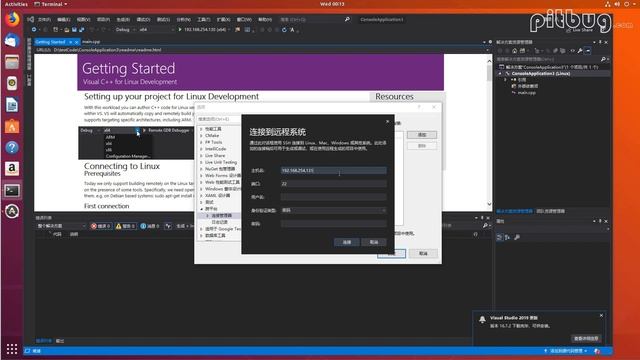Expand the Live Share node in options tree
The width and height of the screenshot is (640, 360).
click(201, 156)
